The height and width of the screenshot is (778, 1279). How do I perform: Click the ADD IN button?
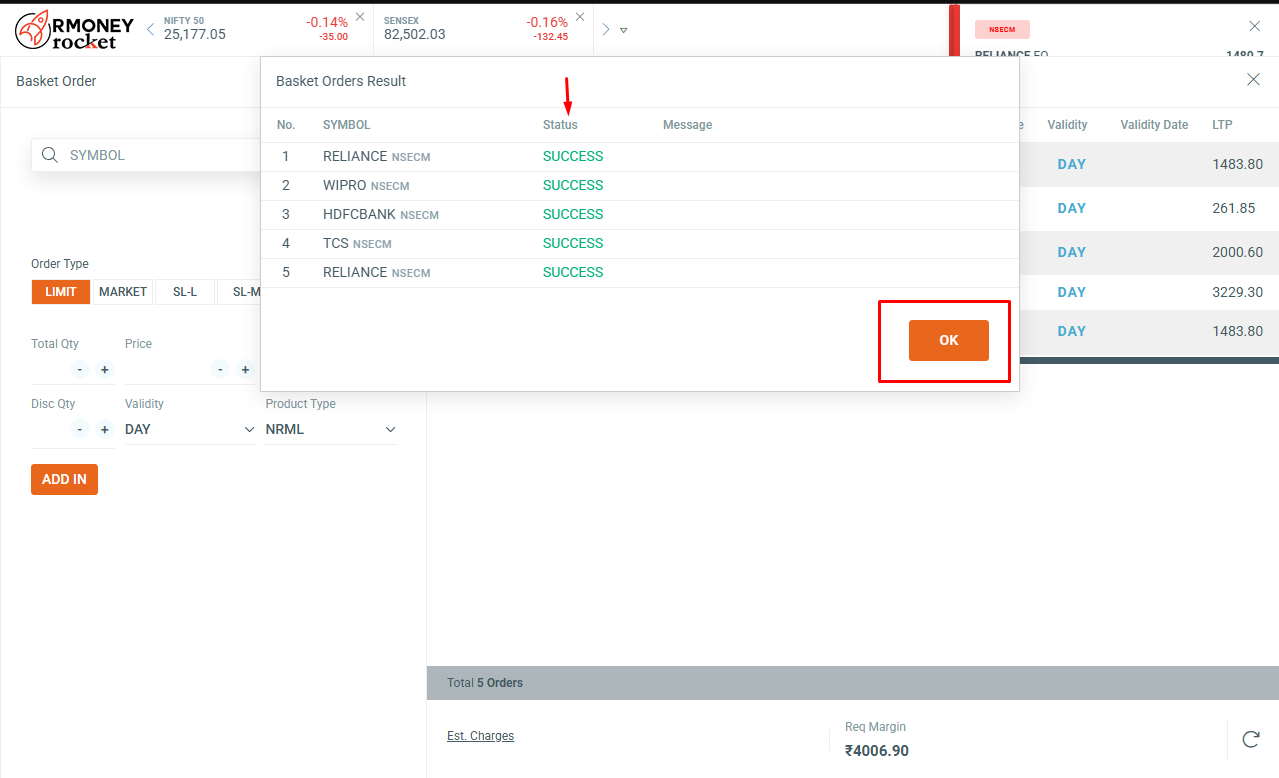pos(64,479)
